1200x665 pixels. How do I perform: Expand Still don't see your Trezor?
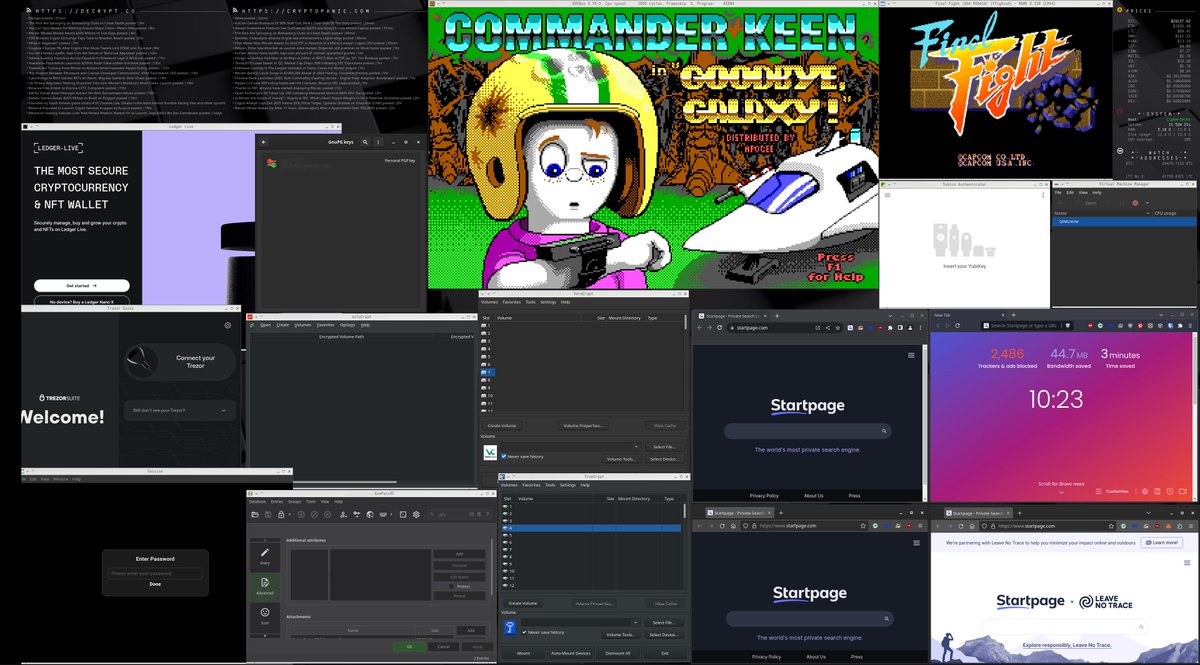pyautogui.click(x=180, y=410)
